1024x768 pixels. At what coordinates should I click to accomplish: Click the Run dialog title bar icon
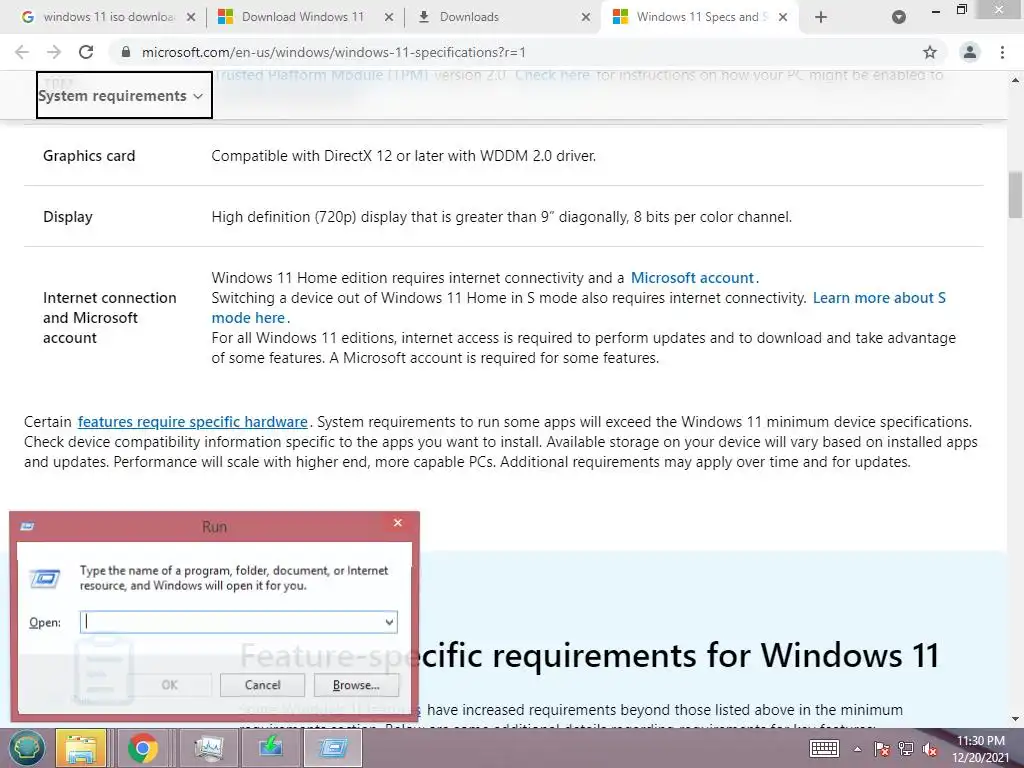pos(27,526)
